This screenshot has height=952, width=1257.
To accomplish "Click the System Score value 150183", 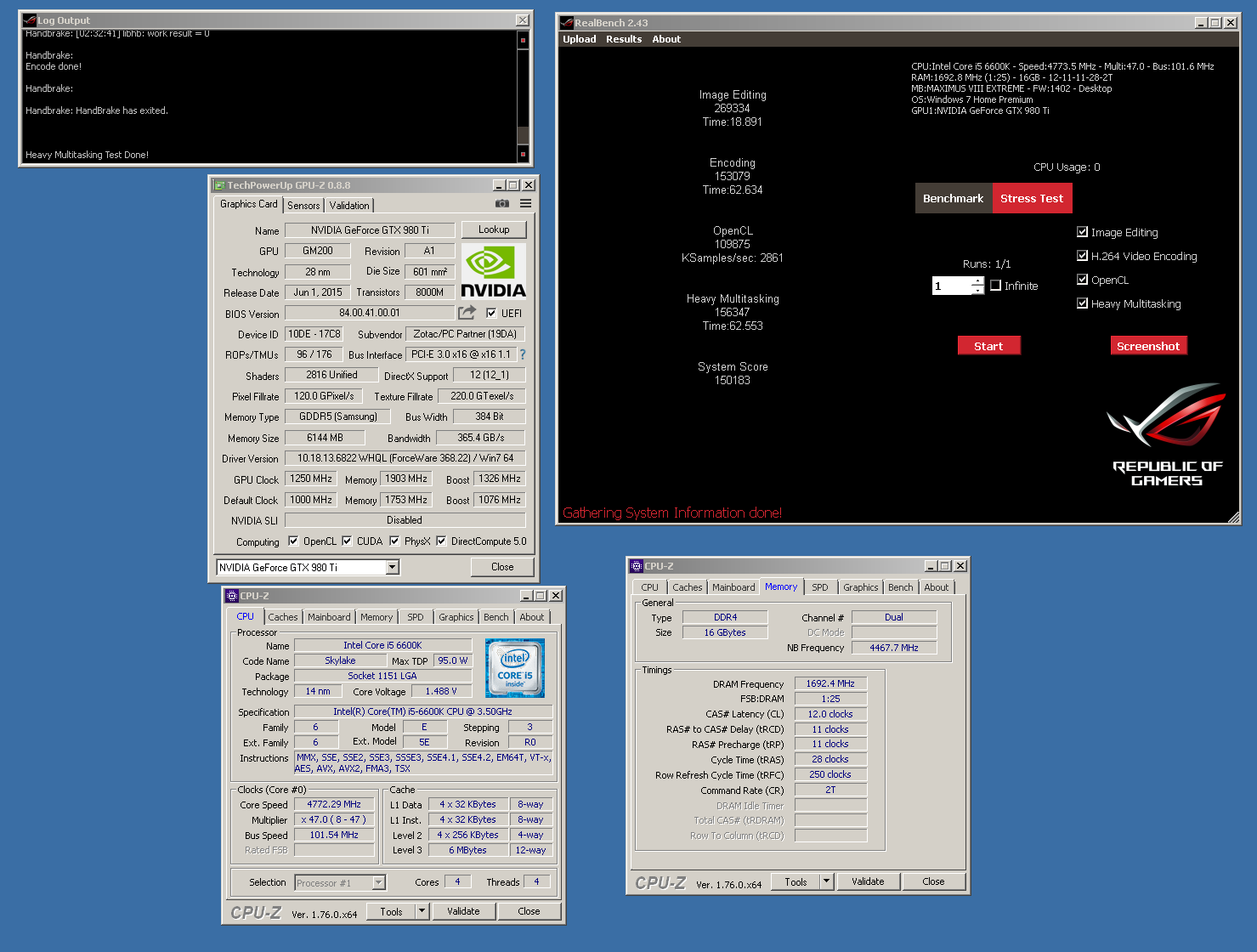I will [x=733, y=381].
